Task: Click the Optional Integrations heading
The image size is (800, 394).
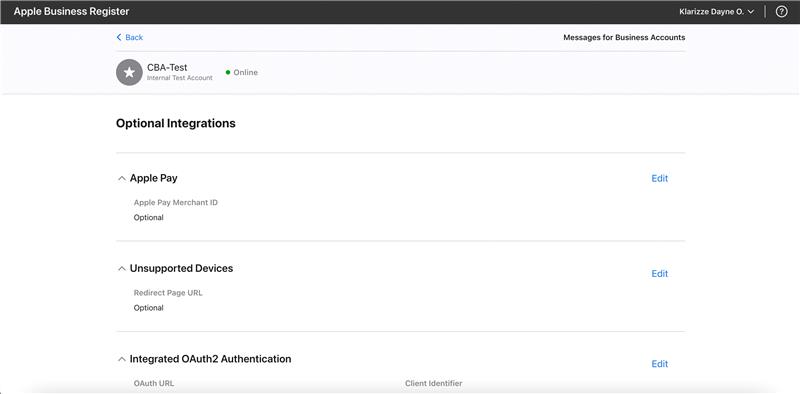Action: coord(176,124)
